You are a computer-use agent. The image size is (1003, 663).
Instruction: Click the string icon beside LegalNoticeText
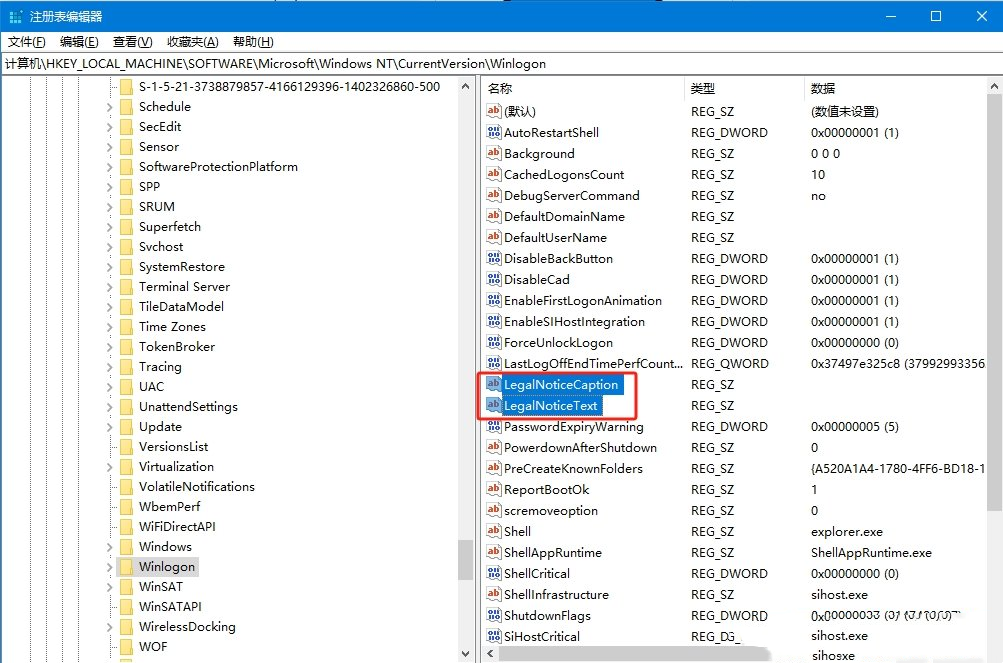pyautogui.click(x=493, y=406)
